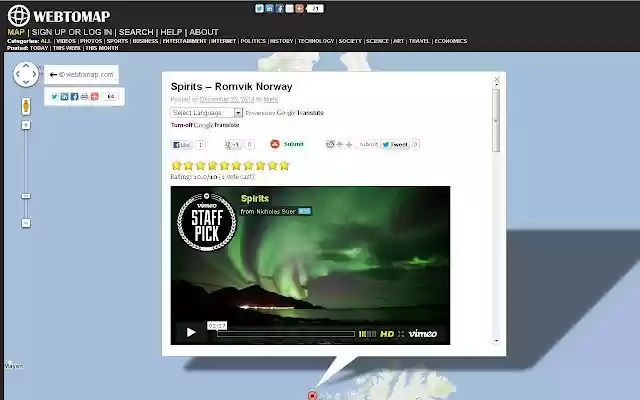Rate the post with the fifth star

(x=224, y=165)
